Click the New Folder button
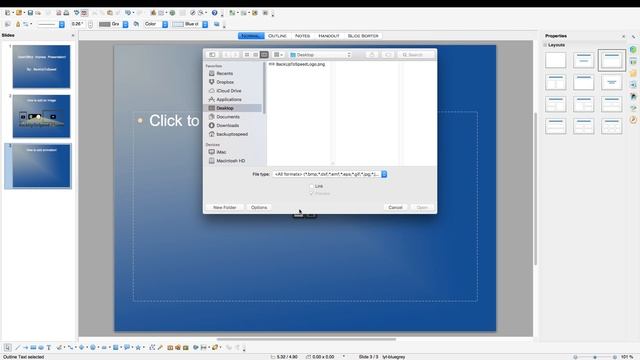The image size is (640, 360). tap(224, 207)
